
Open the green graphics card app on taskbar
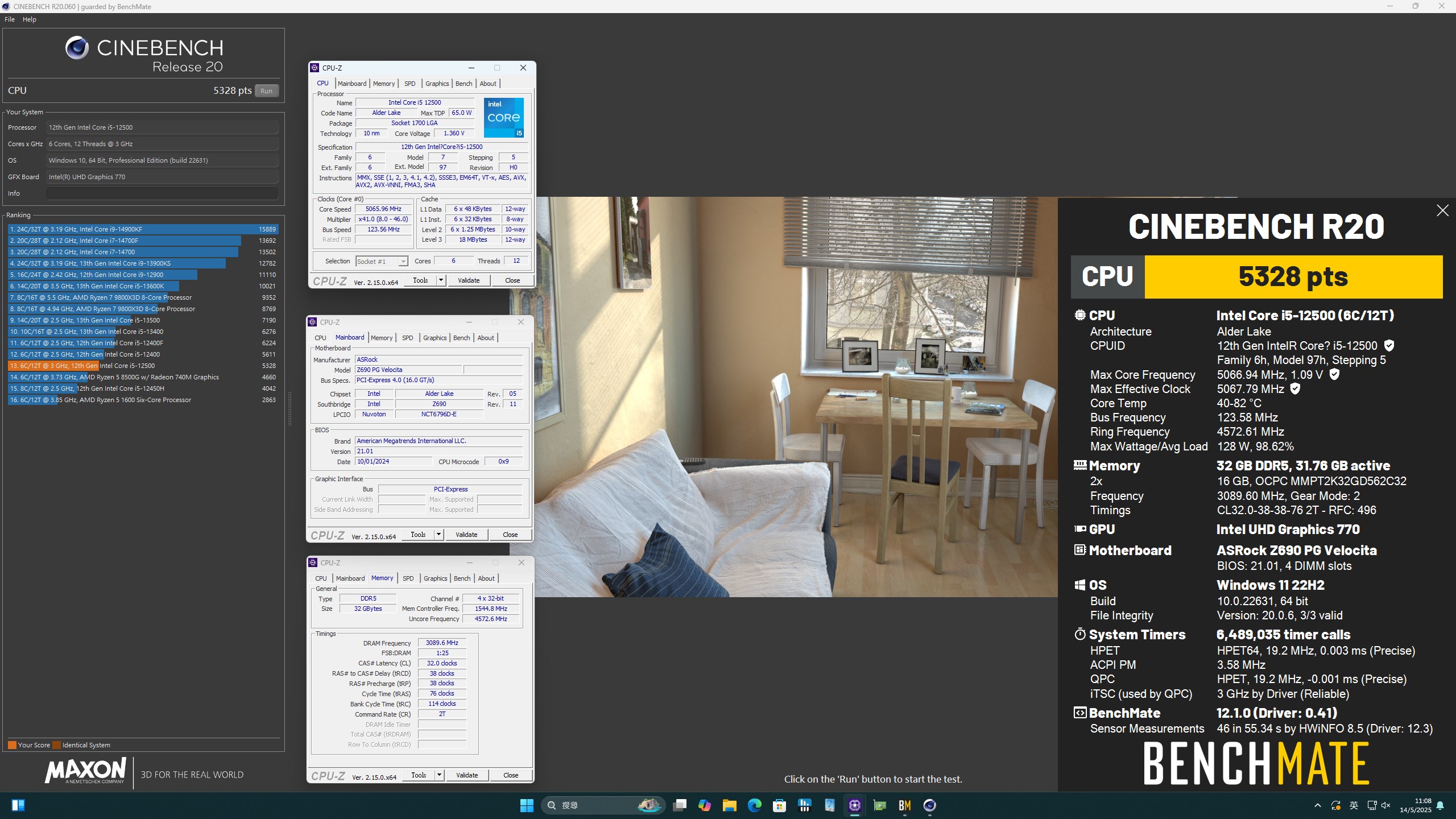[880, 805]
